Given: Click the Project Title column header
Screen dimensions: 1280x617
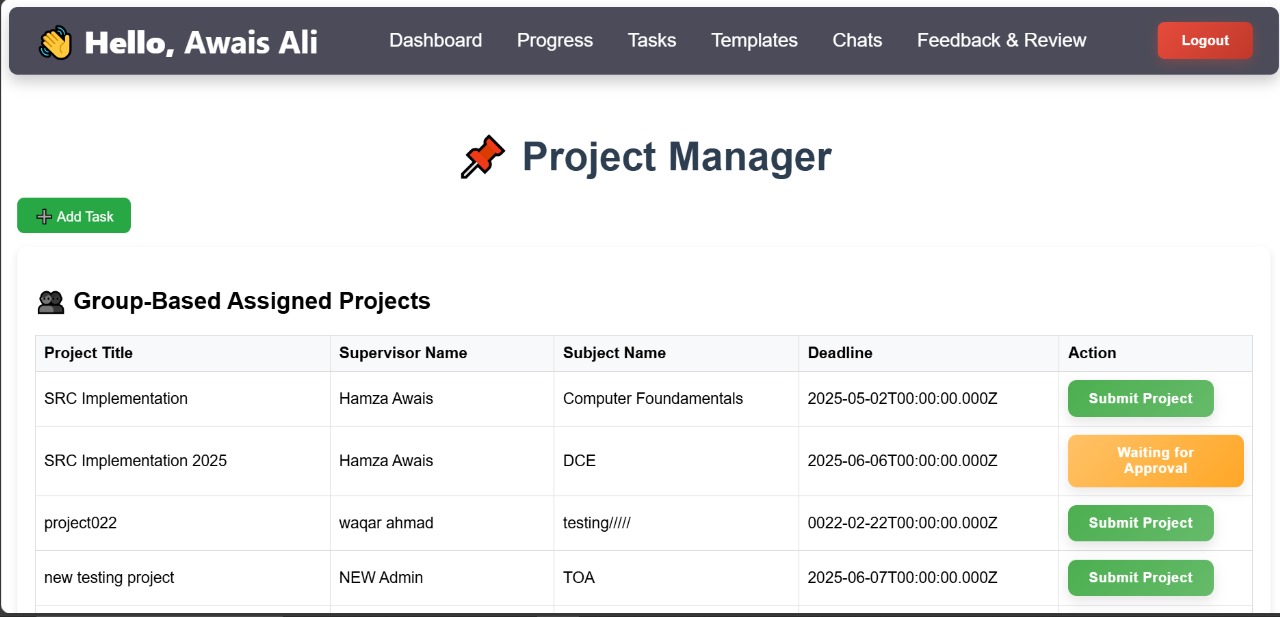Looking at the screenshot, I should click(89, 353).
